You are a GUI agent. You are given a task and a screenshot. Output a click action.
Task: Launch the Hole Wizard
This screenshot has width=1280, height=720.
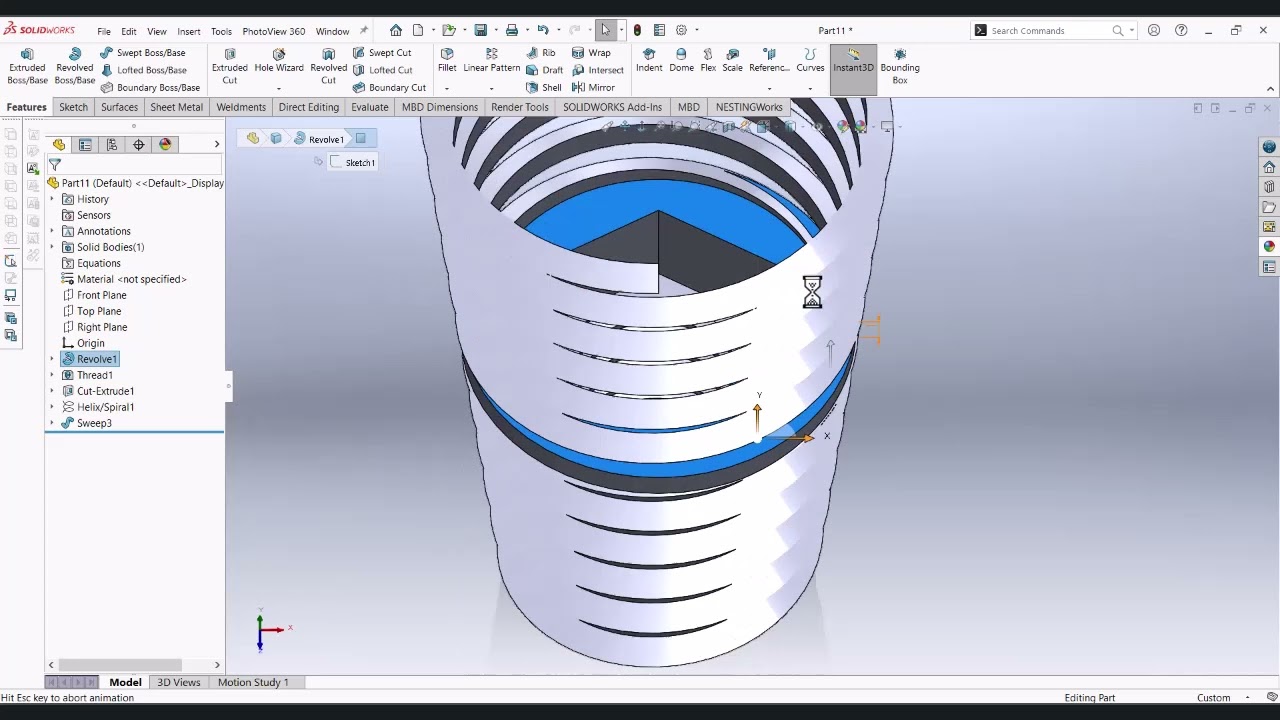point(279,60)
